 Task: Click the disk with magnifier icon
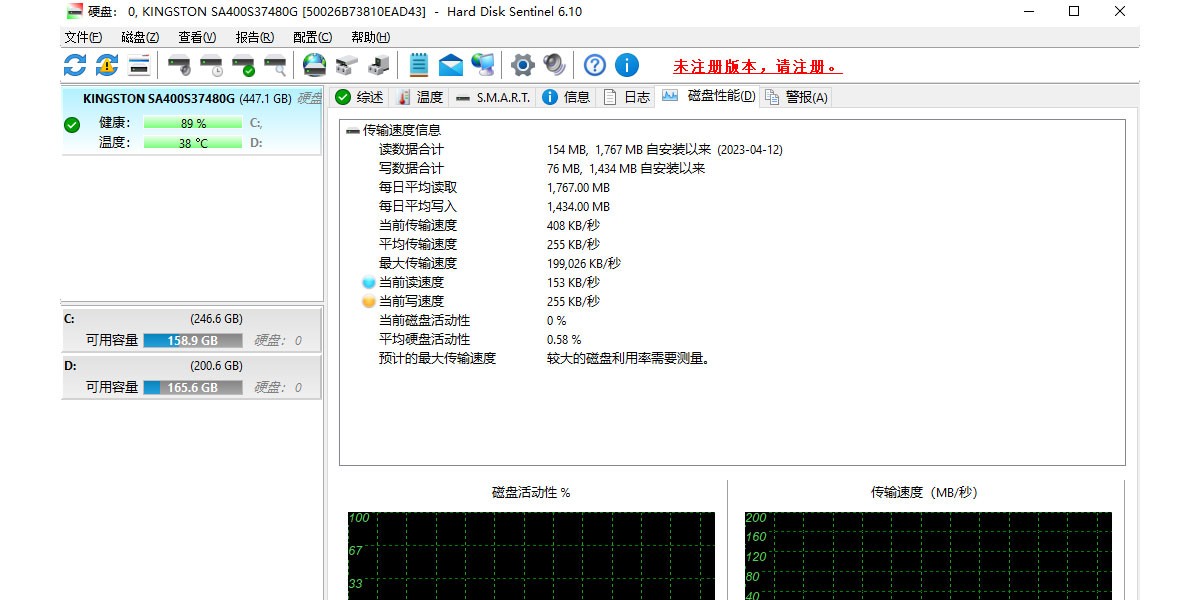coord(275,66)
